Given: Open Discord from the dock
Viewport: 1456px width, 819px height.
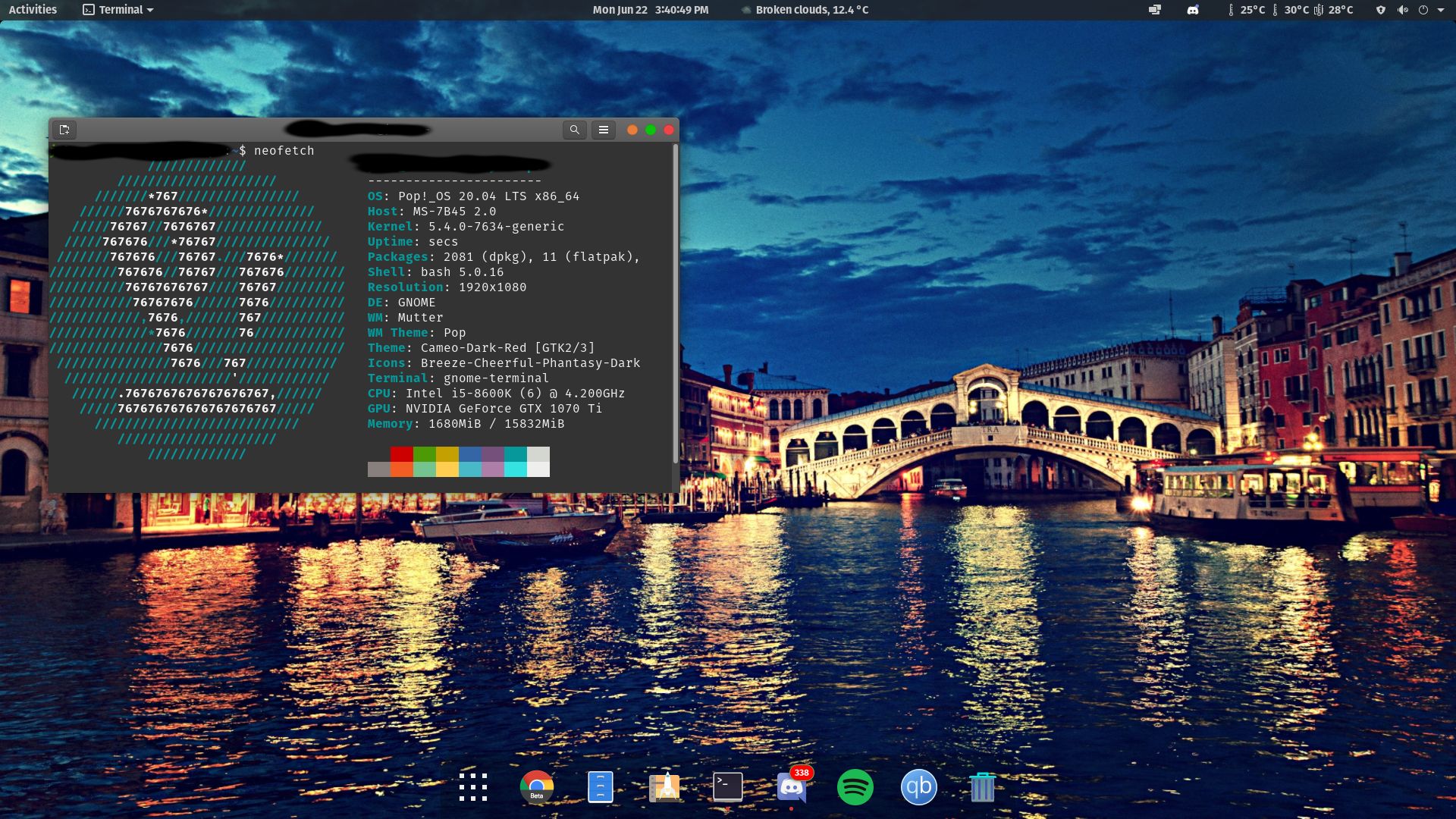Looking at the screenshot, I should (791, 787).
